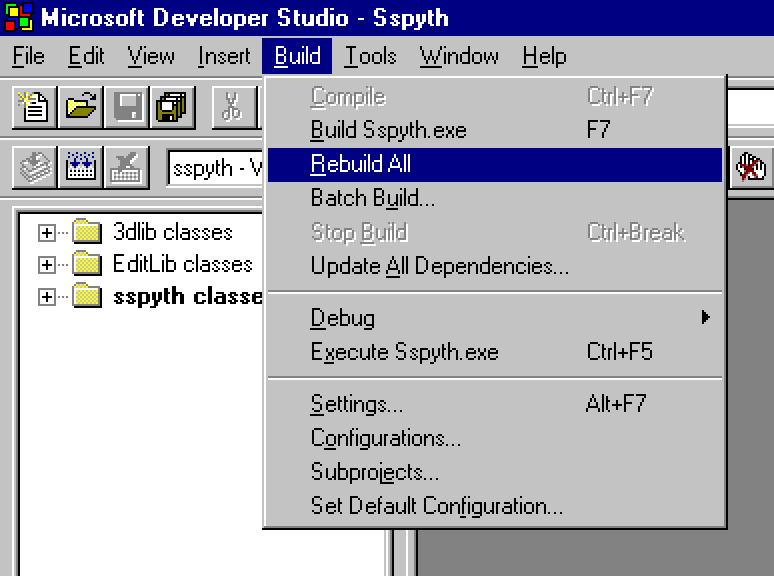
Task: Open the Window menu
Action: 459,56
